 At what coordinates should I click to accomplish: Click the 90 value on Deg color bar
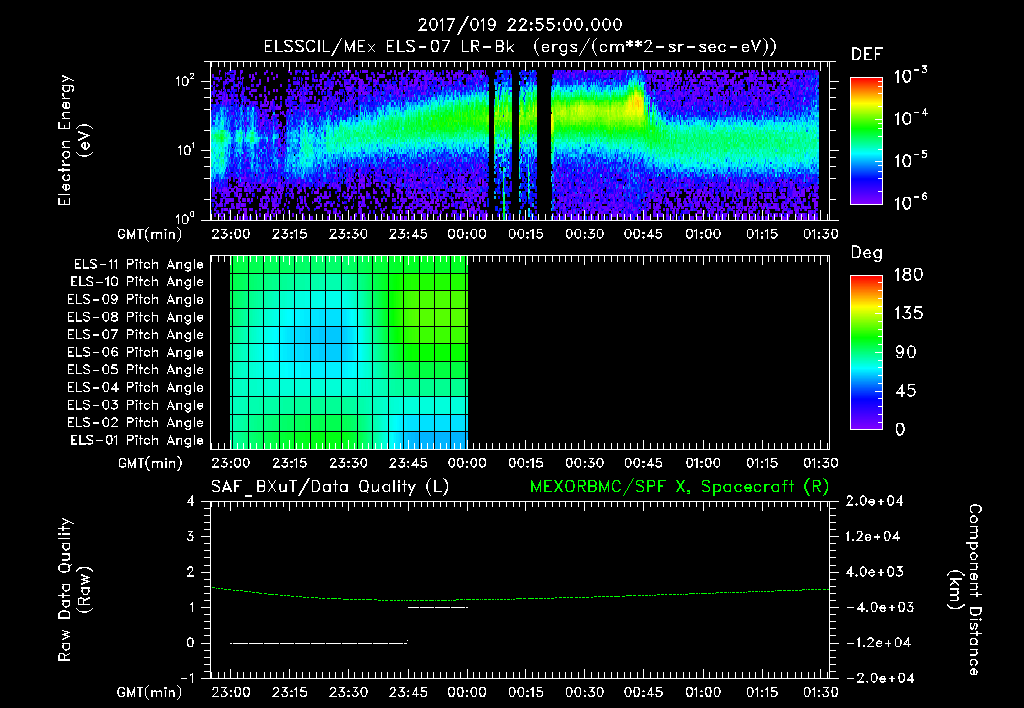(905, 353)
